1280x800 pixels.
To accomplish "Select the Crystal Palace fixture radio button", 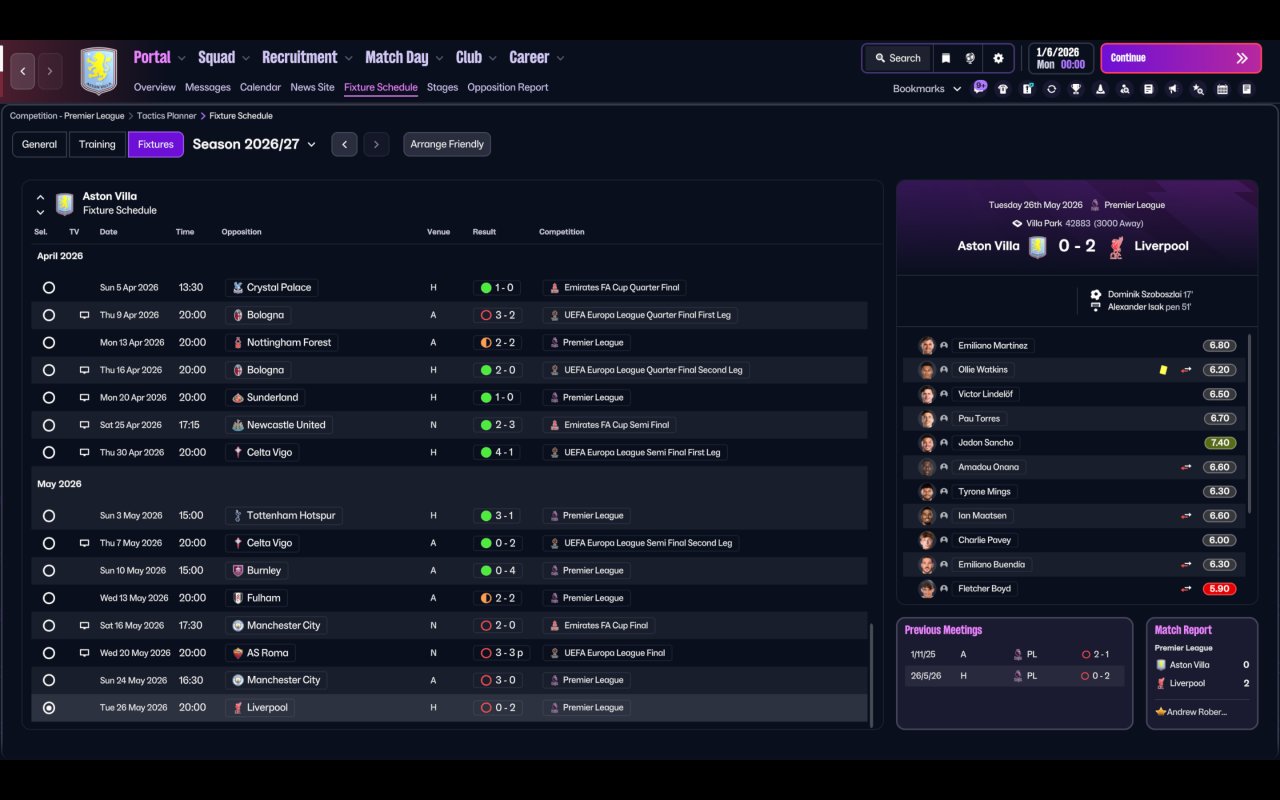I will click(49, 288).
